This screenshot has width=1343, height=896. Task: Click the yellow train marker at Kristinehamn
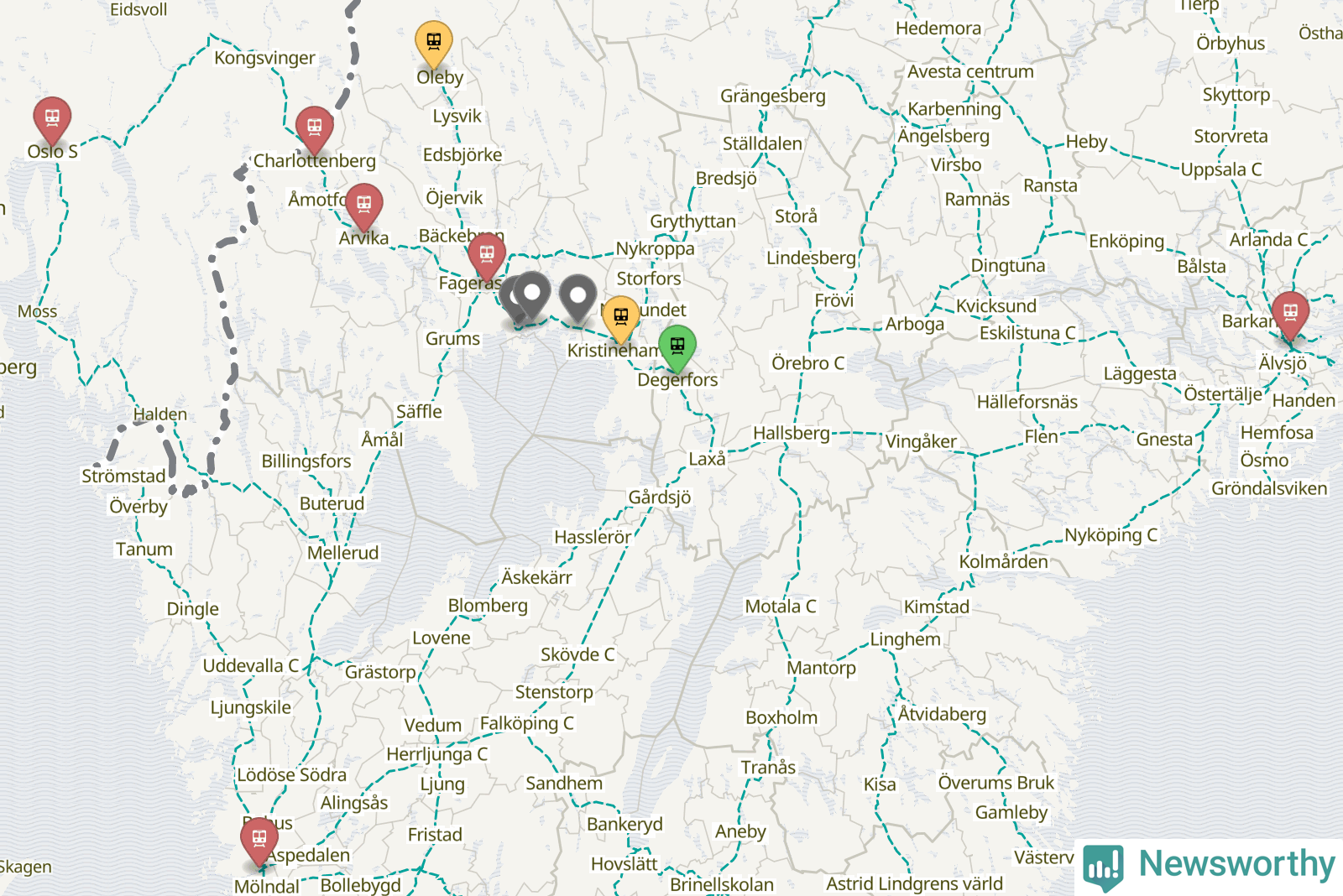point(621,320)
